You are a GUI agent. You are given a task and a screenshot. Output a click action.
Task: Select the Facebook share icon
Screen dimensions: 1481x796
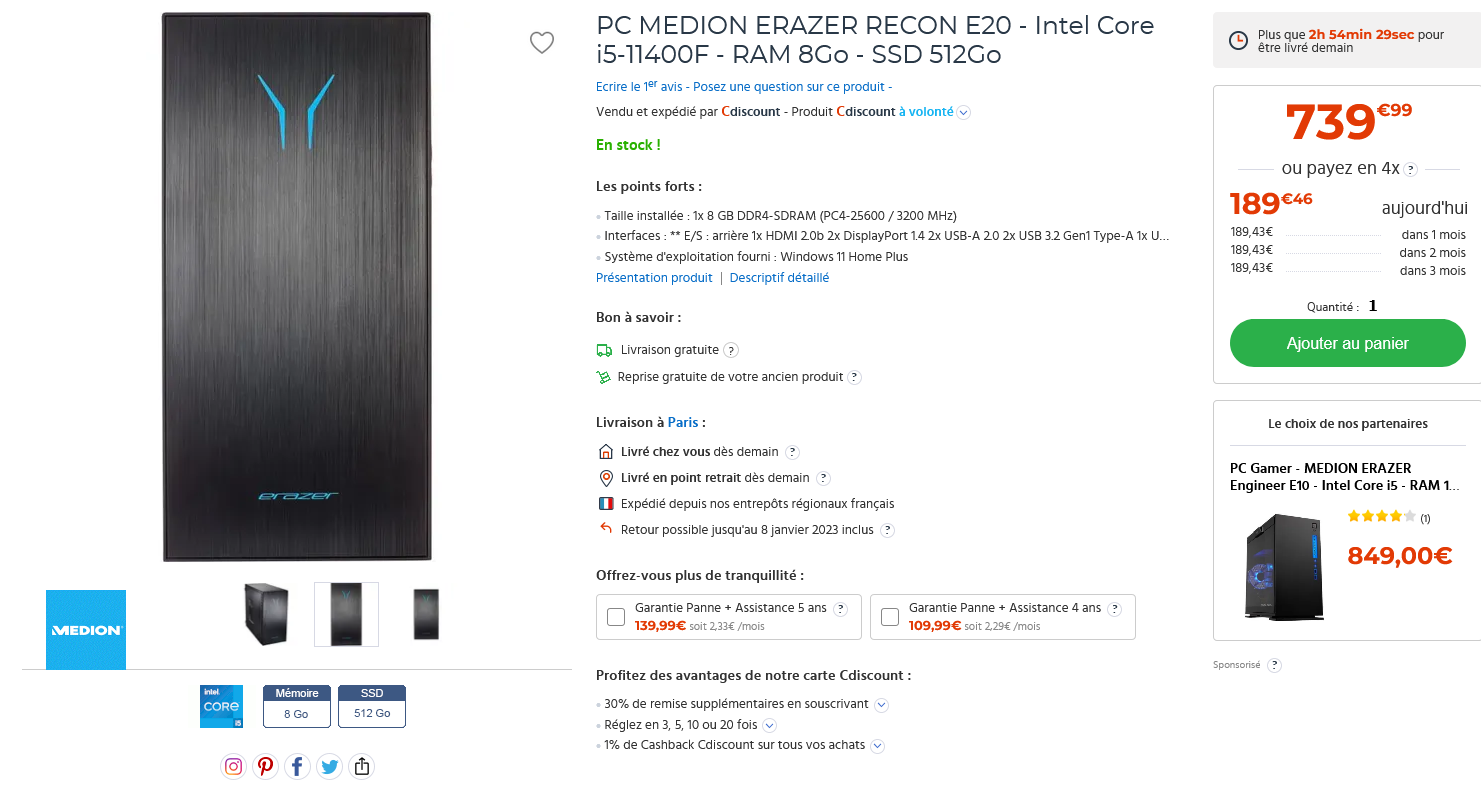click(x=297, y=766)
